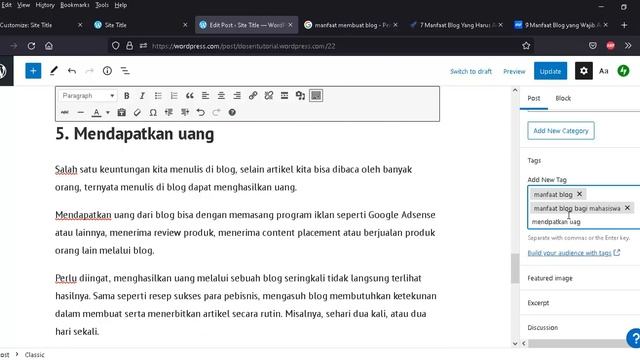Image resolution: width=640 pixels, height=360 pixels.
Task: Toggle the toolbar kitchen sink icon
Action: pyautogui.click(x=316, y=96)
